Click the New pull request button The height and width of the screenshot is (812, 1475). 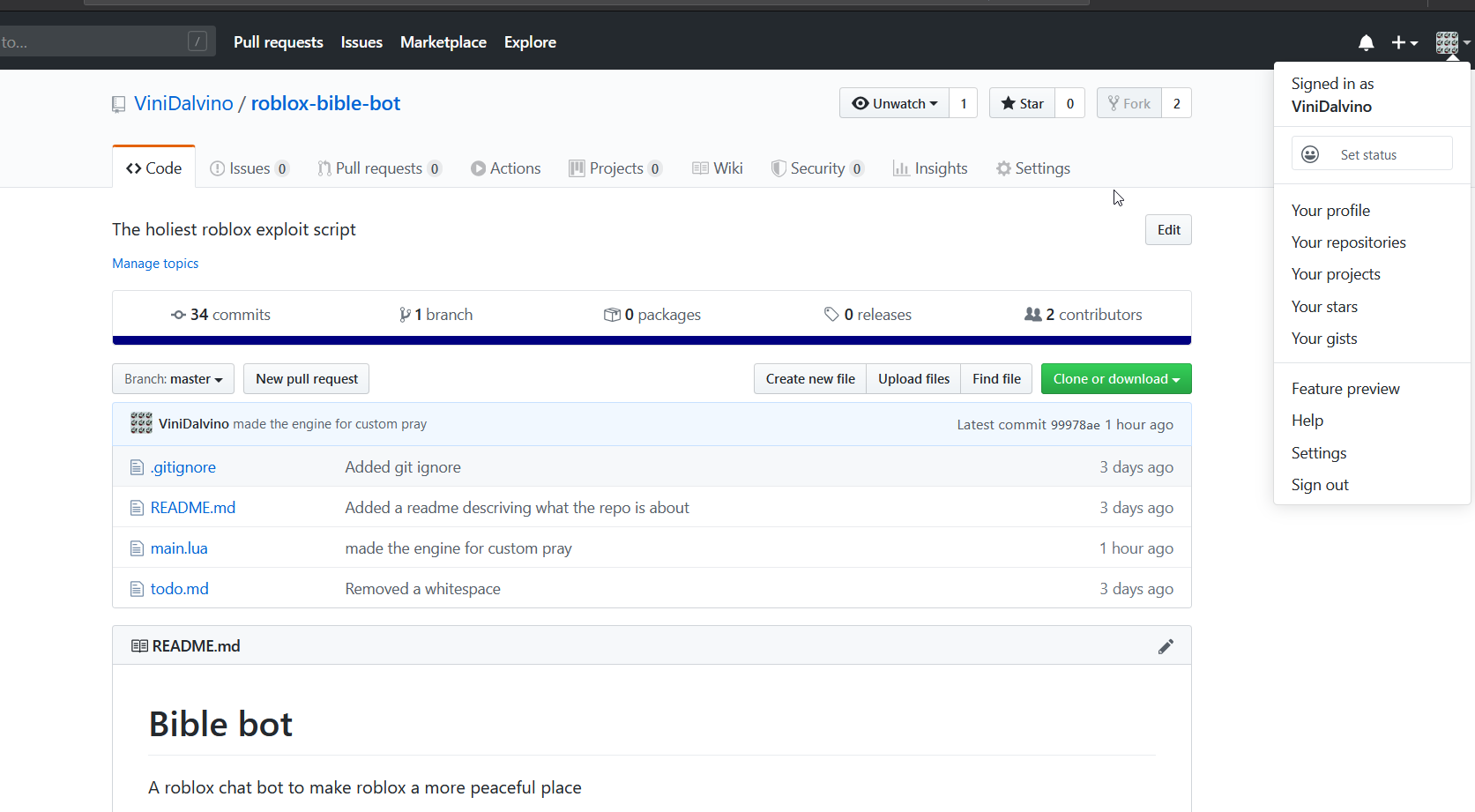tap(307, 379)
